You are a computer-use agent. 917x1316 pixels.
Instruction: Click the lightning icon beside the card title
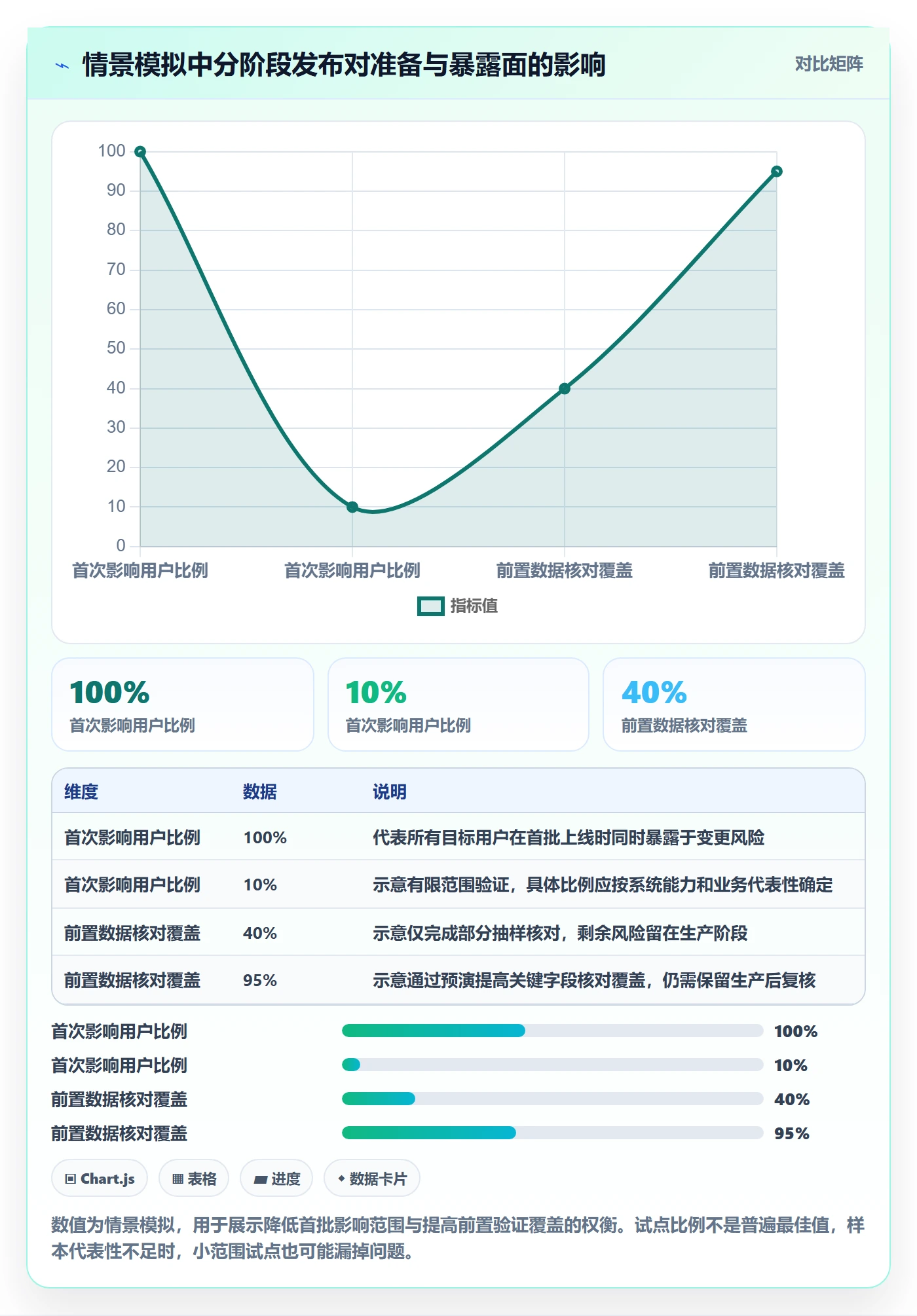[62, 65]
